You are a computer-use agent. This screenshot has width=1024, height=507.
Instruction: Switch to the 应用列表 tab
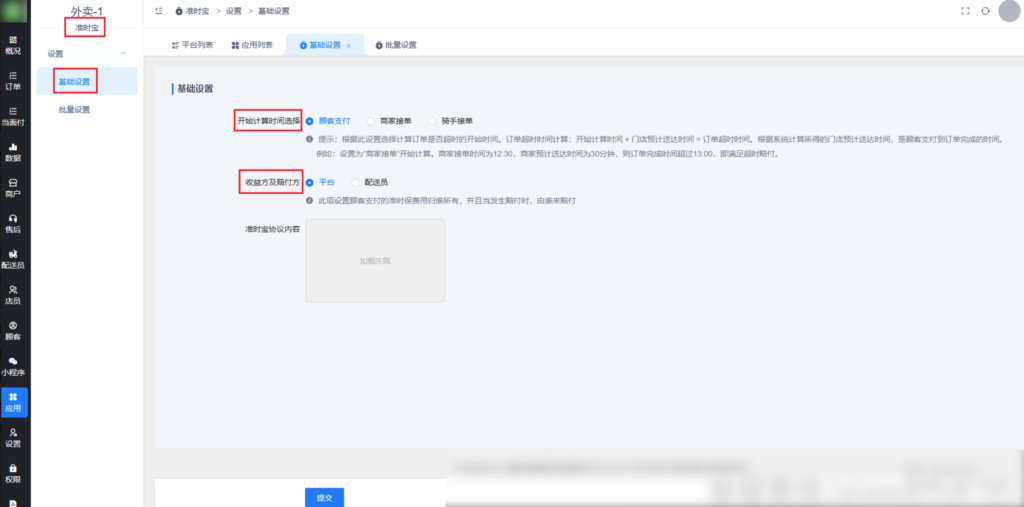click(252, 45)
